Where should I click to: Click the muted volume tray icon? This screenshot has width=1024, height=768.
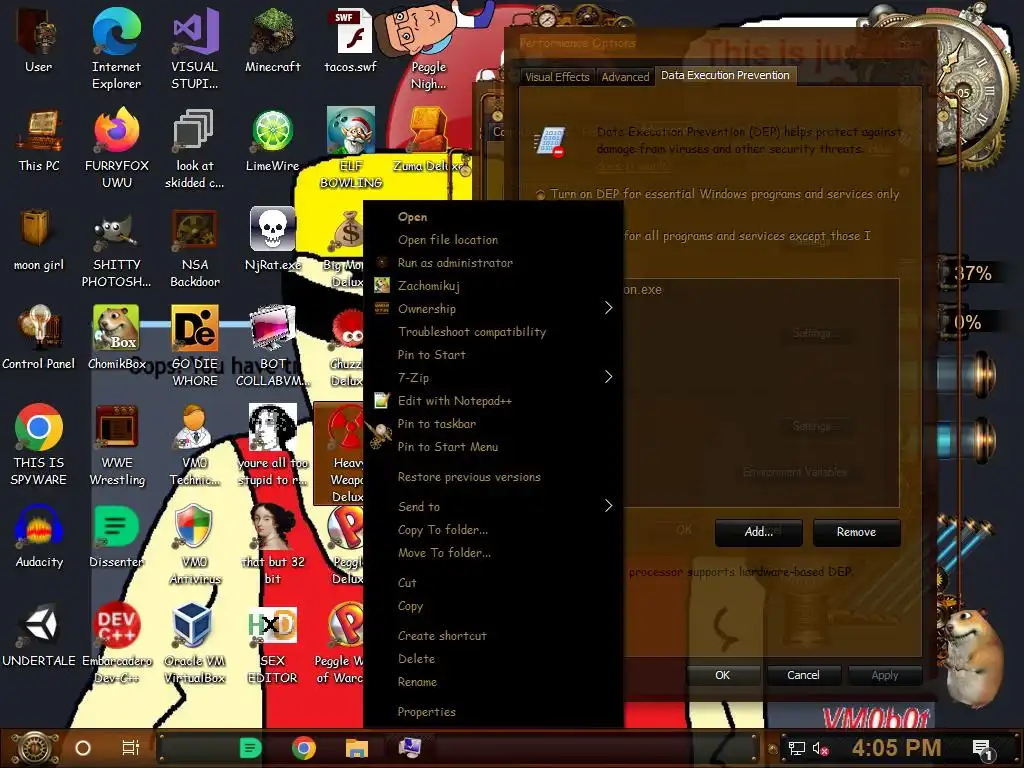point(820,748)
